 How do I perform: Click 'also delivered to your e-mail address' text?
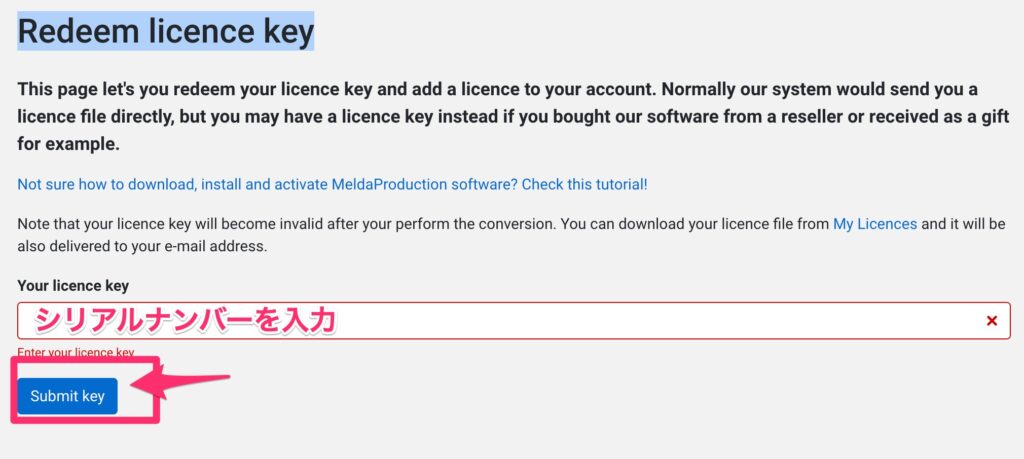(x=142, y=245)
